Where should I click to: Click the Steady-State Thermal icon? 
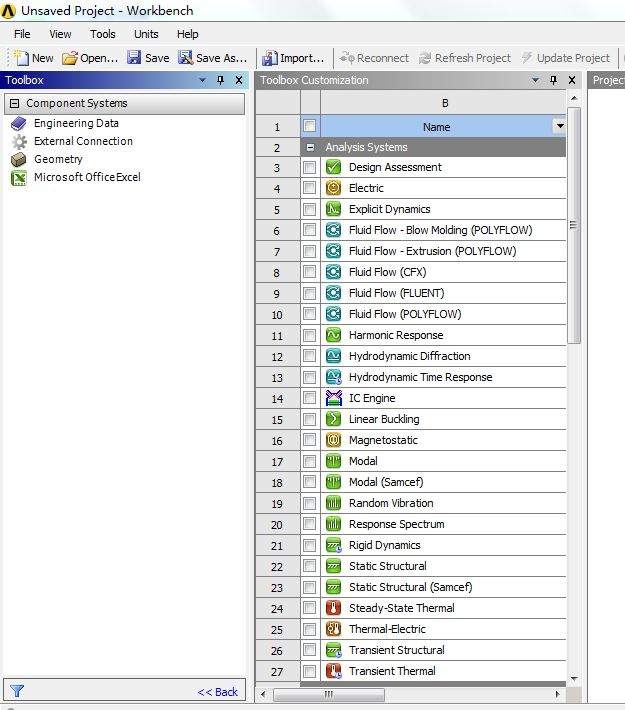(x=334, y=608)
